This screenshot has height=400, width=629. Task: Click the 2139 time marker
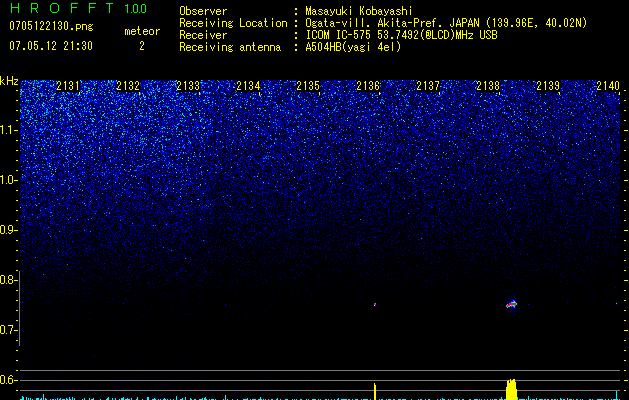(x=548, y=86)
